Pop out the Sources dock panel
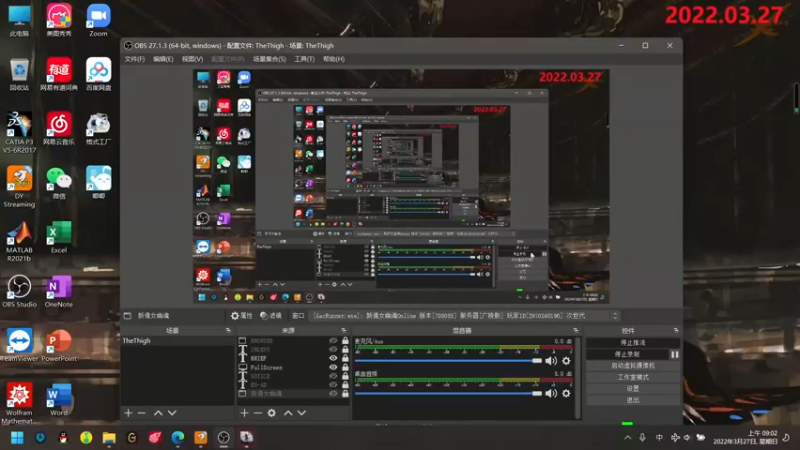This screenshot has height=450, width=800. [343, 331]
